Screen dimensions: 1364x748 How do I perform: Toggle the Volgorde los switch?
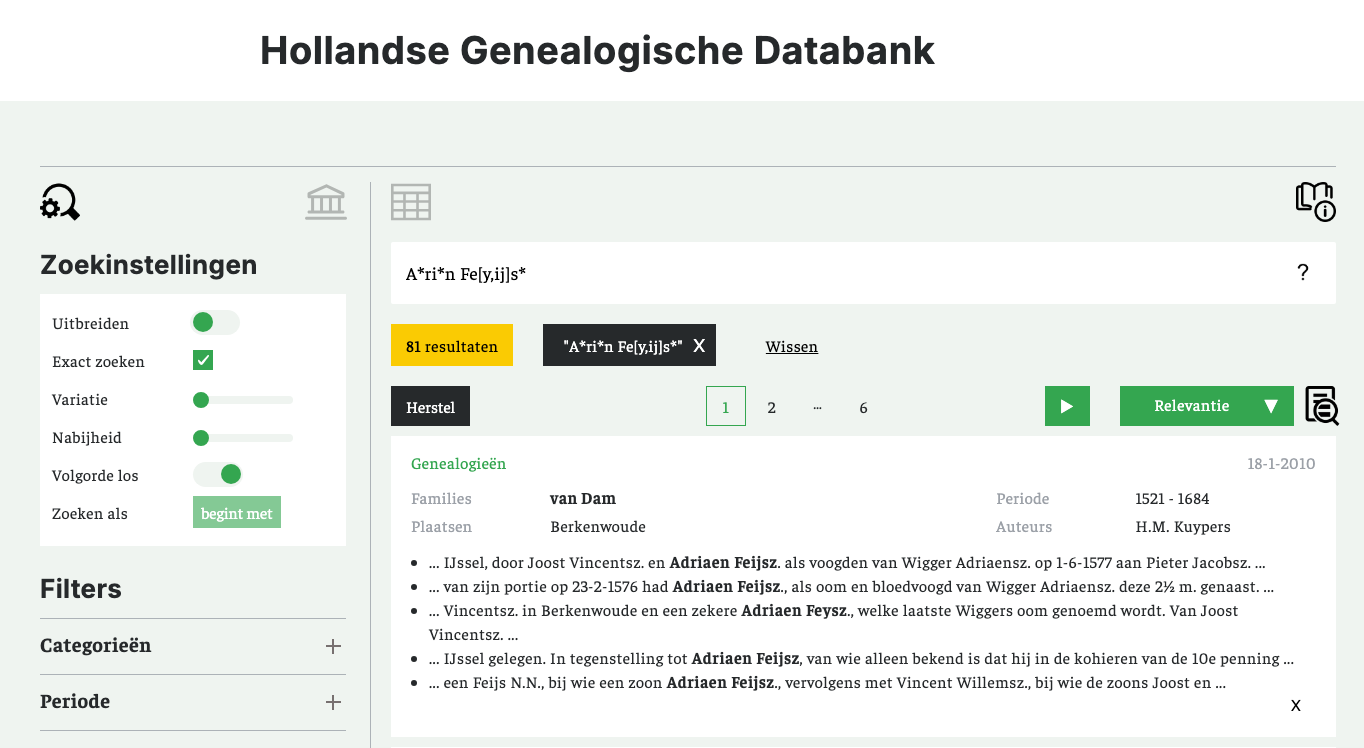217,474
